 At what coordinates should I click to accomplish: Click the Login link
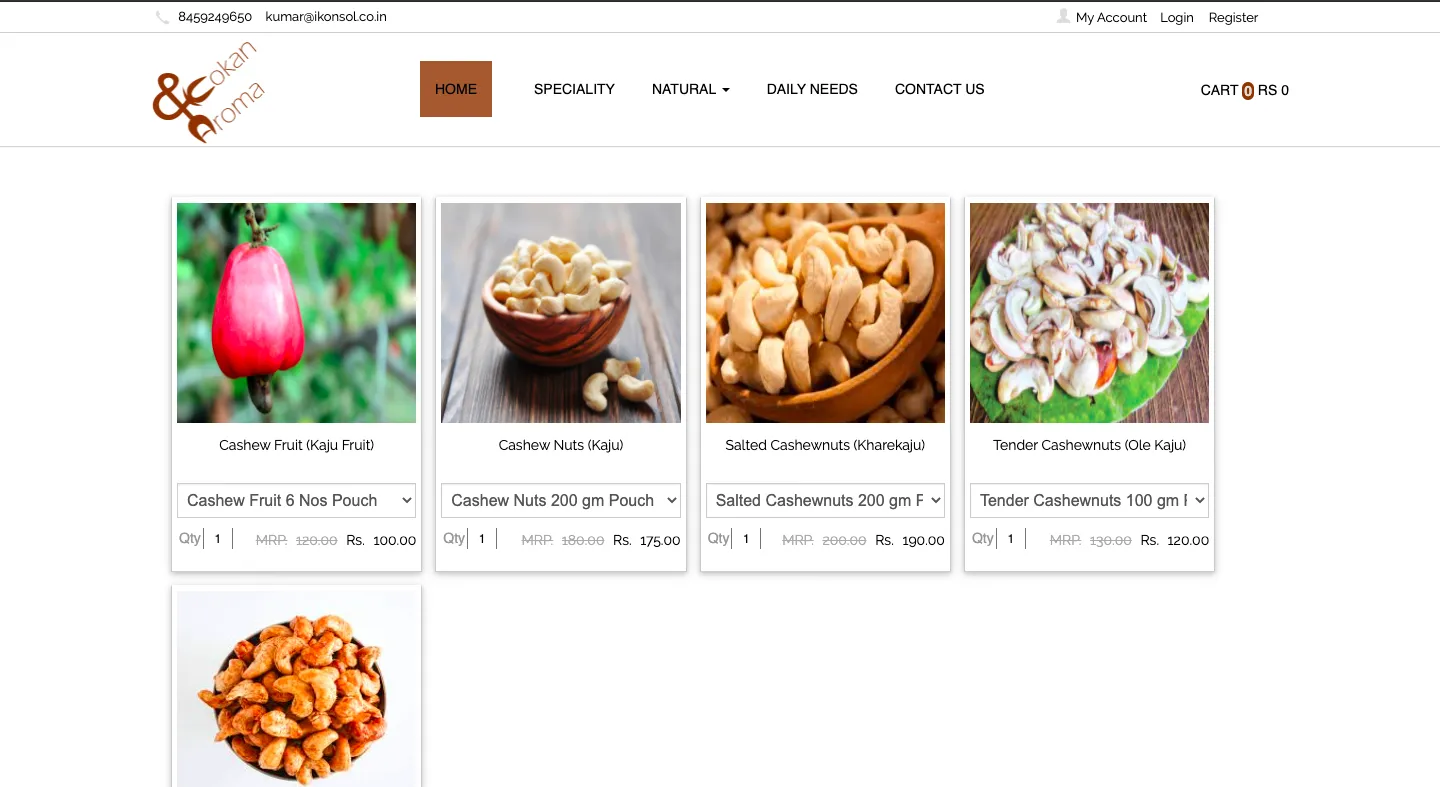(x=1177, y=17)
